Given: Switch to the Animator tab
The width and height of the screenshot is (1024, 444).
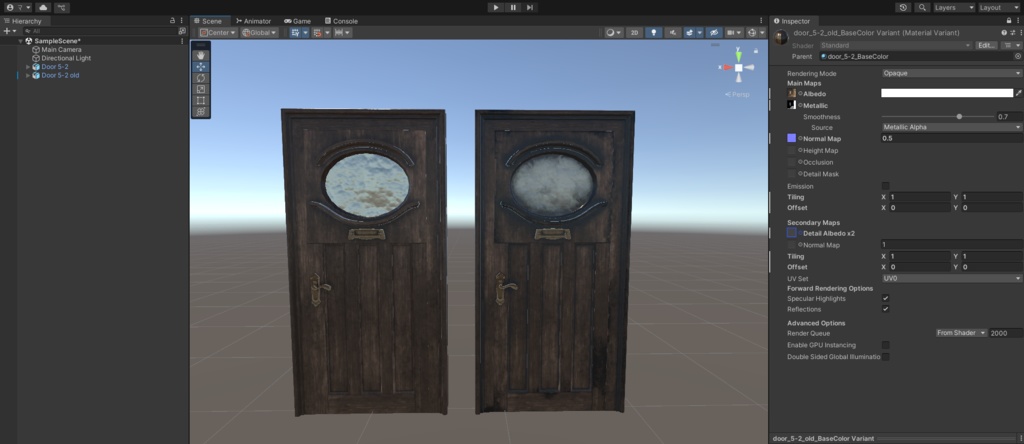Looking at the screenshot, I should [253, 21].
